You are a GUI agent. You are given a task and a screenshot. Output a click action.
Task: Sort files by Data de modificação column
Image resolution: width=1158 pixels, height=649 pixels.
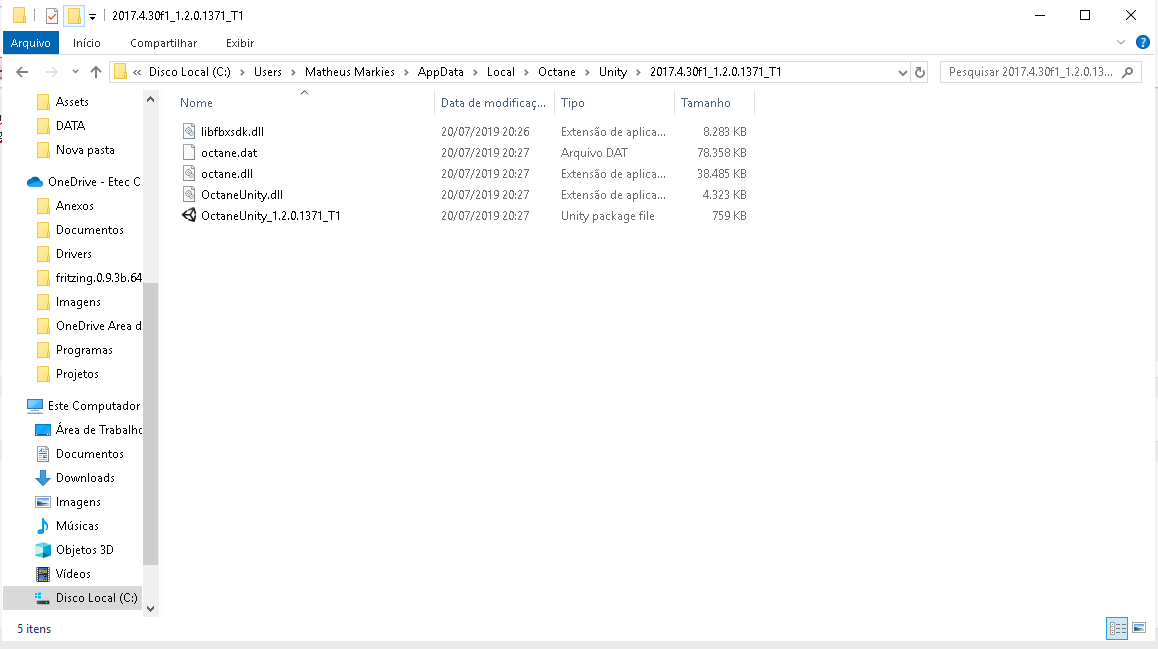pos(494,103)
